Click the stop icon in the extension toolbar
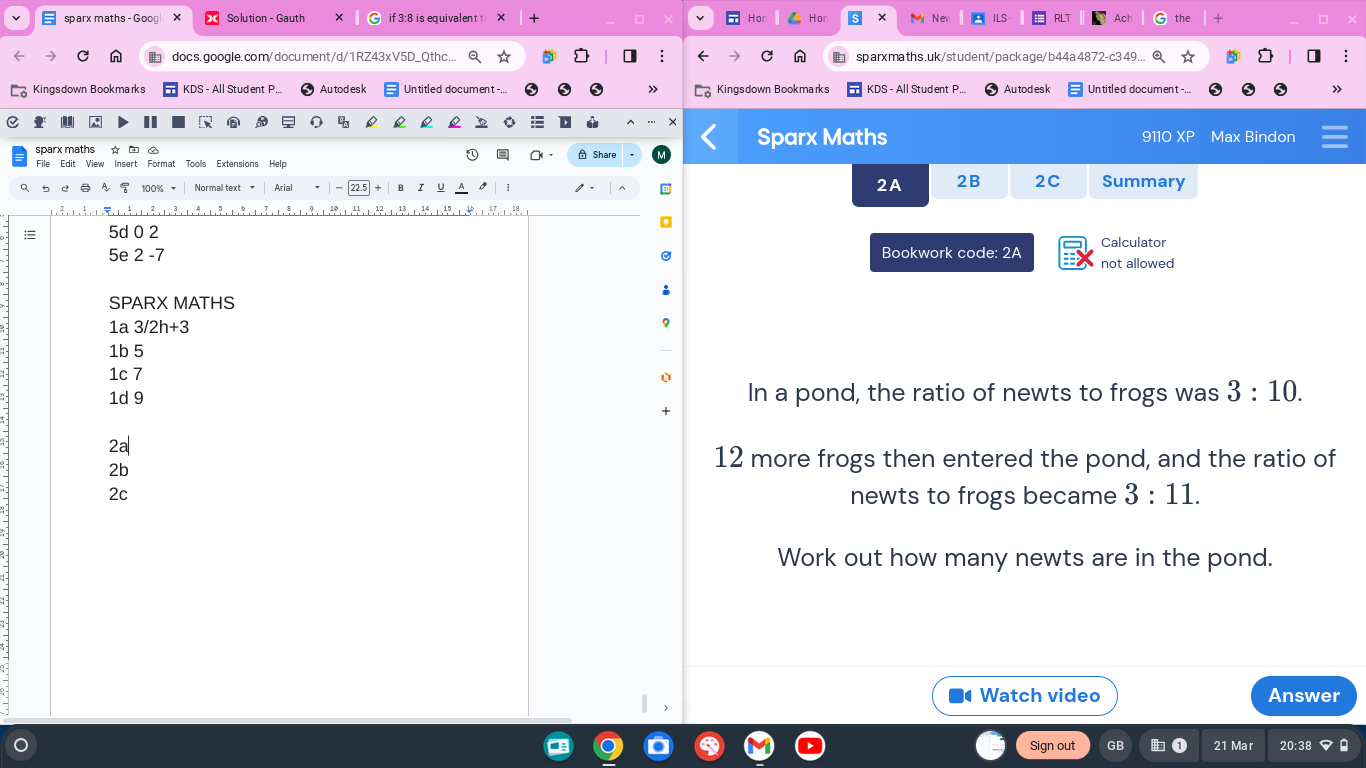Screen dimensions: 1366x768 pos(178,122)
